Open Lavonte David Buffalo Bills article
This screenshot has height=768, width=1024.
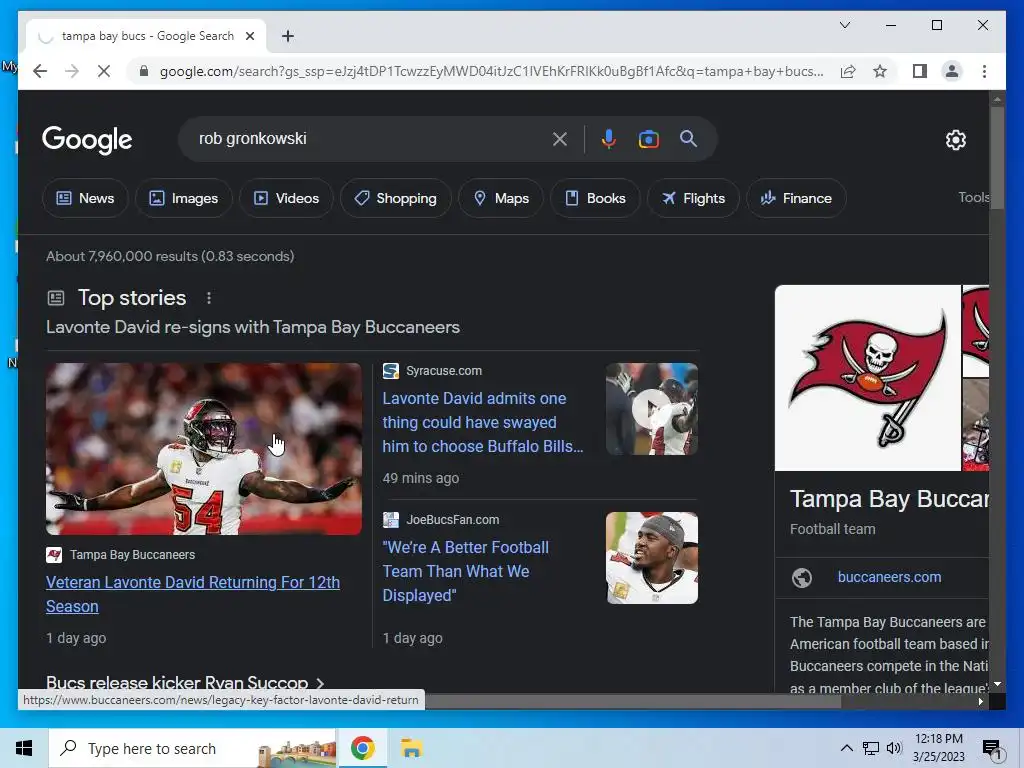[x=483, y=423]
